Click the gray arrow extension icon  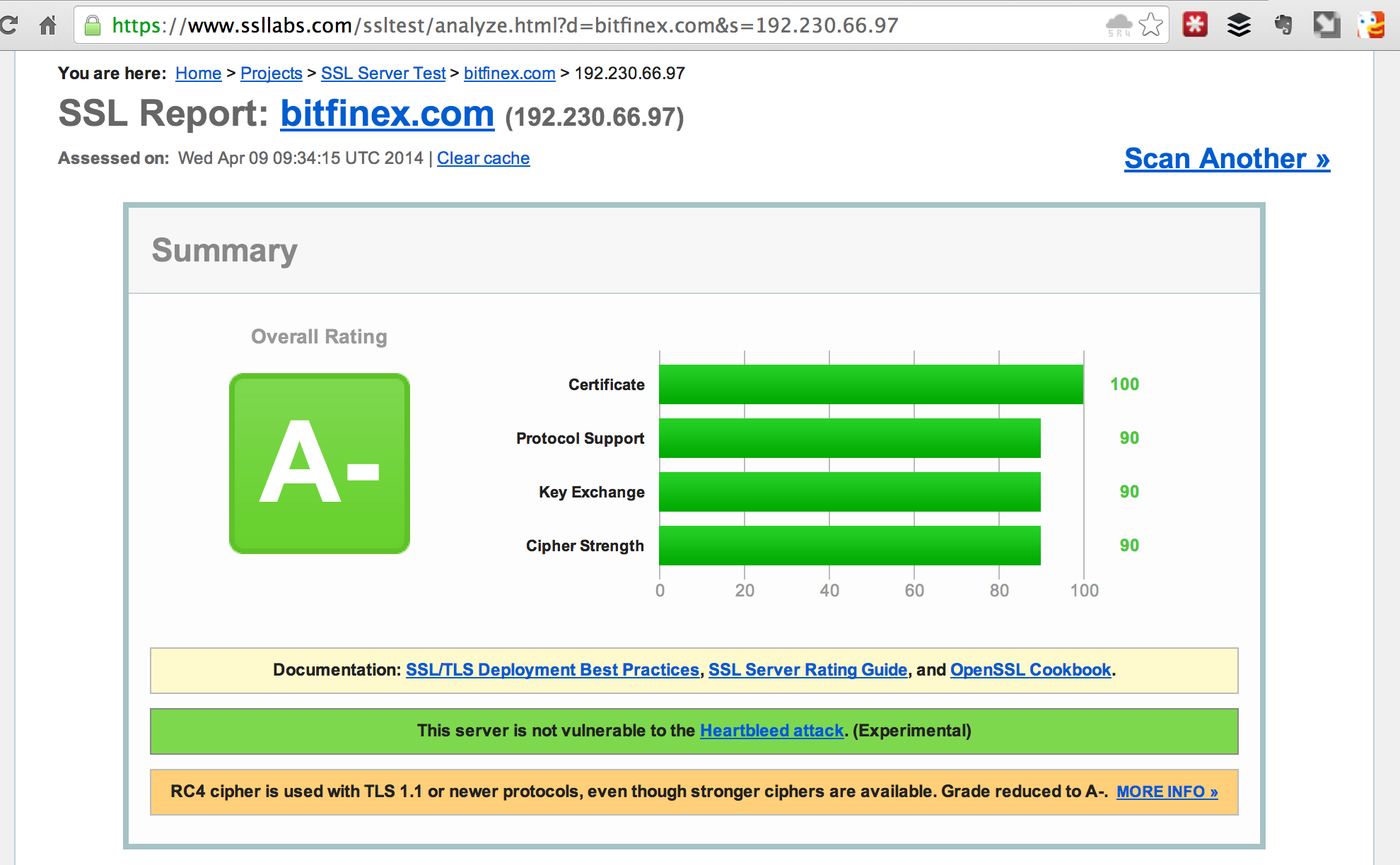(x=1326, y=25)
